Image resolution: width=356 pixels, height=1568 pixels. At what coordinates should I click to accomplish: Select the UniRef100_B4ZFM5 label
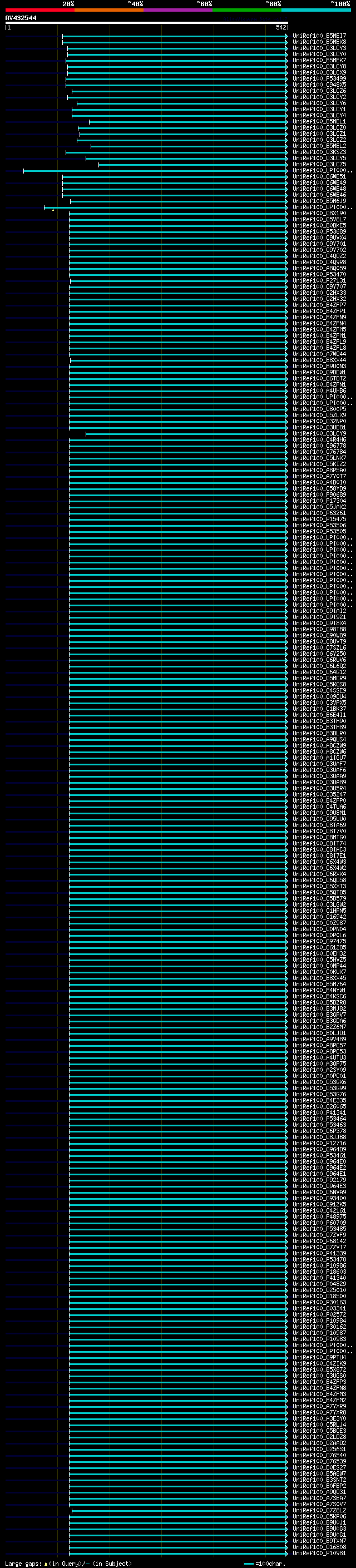click(x=319, y=329)
